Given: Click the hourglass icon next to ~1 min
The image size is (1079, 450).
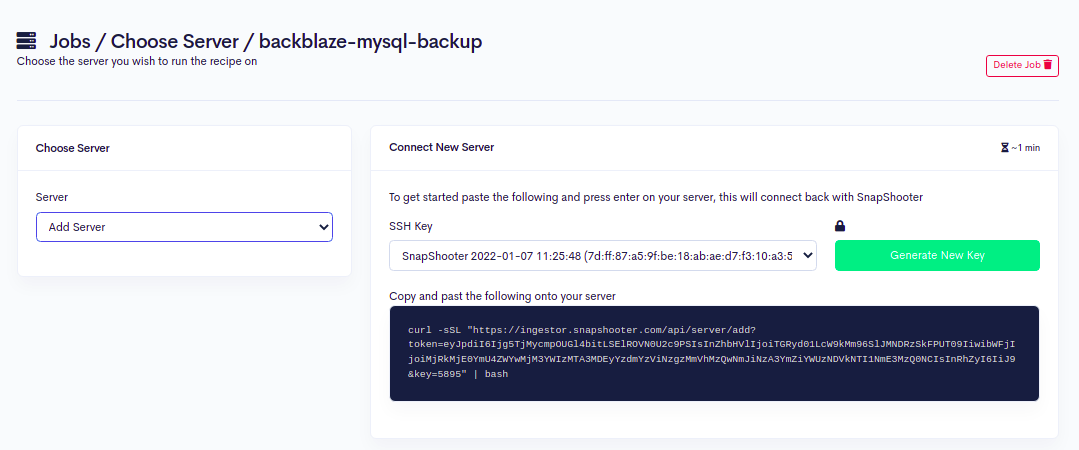Looking at the screenshot, I should (x=1005, y=148).
